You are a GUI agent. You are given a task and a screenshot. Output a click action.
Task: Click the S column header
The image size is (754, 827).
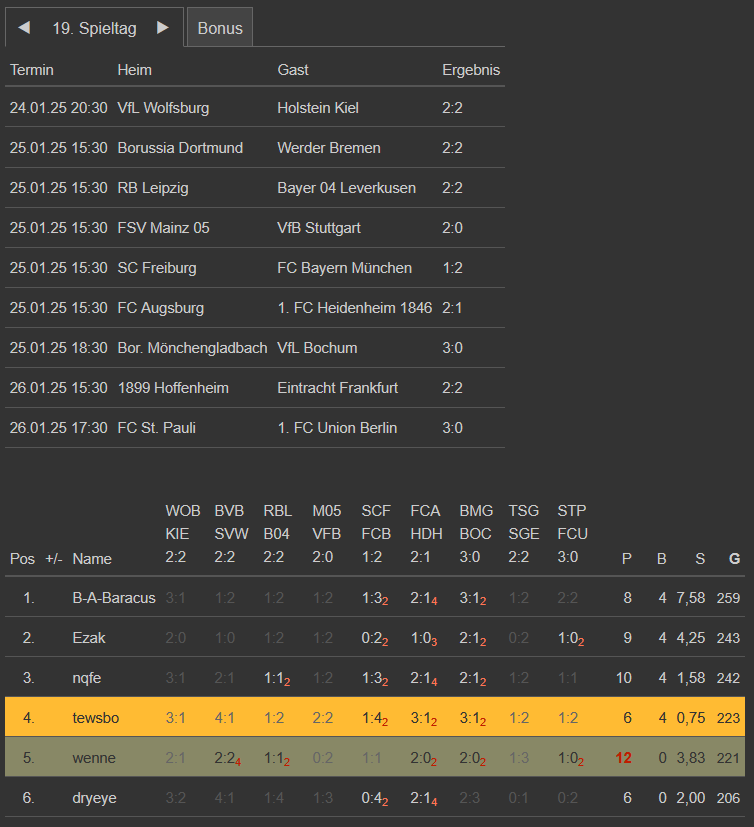(x=700, y=559)
